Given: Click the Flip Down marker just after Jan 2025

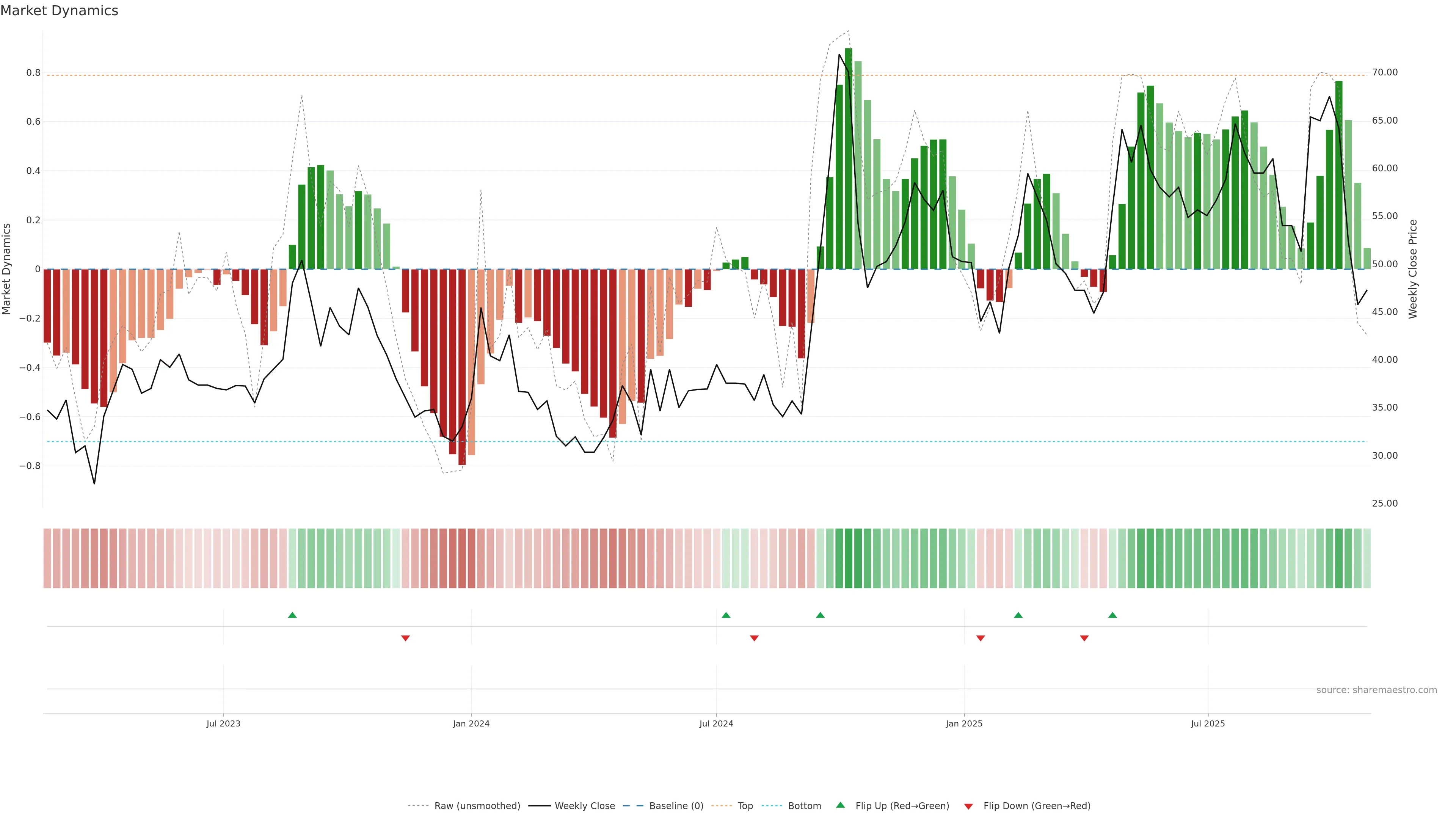Looking at the screenshot, I should [981, 638].
